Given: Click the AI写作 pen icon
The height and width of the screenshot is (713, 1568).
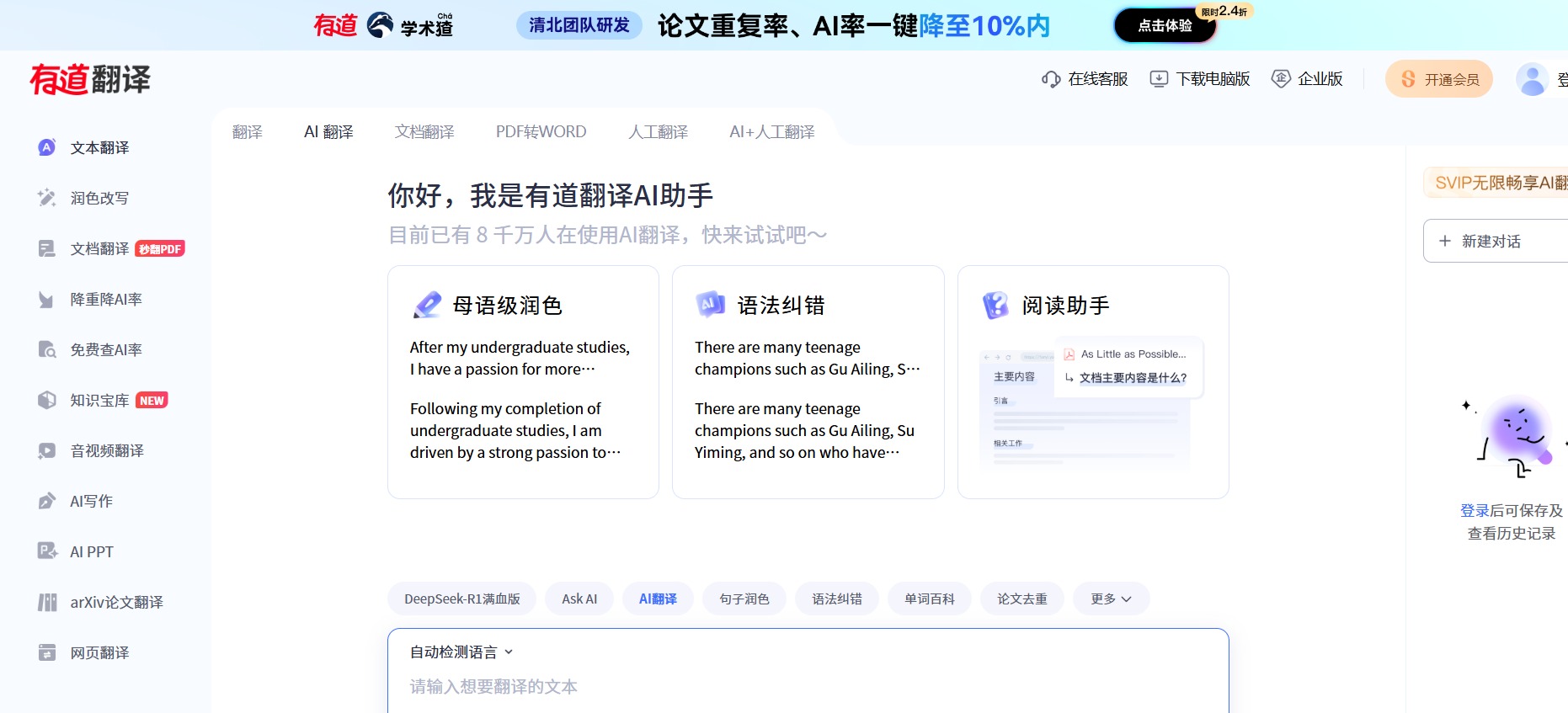Looking at the screenshot, I should click(x=47, y=501).
